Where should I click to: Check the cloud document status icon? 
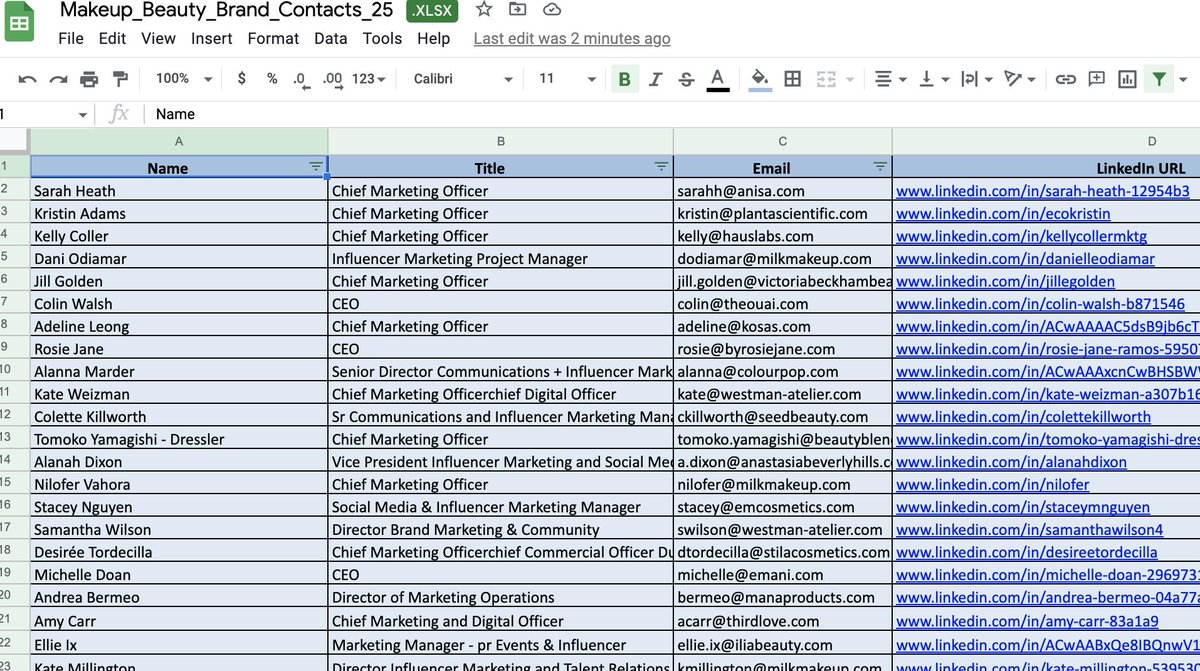(551, 10)
